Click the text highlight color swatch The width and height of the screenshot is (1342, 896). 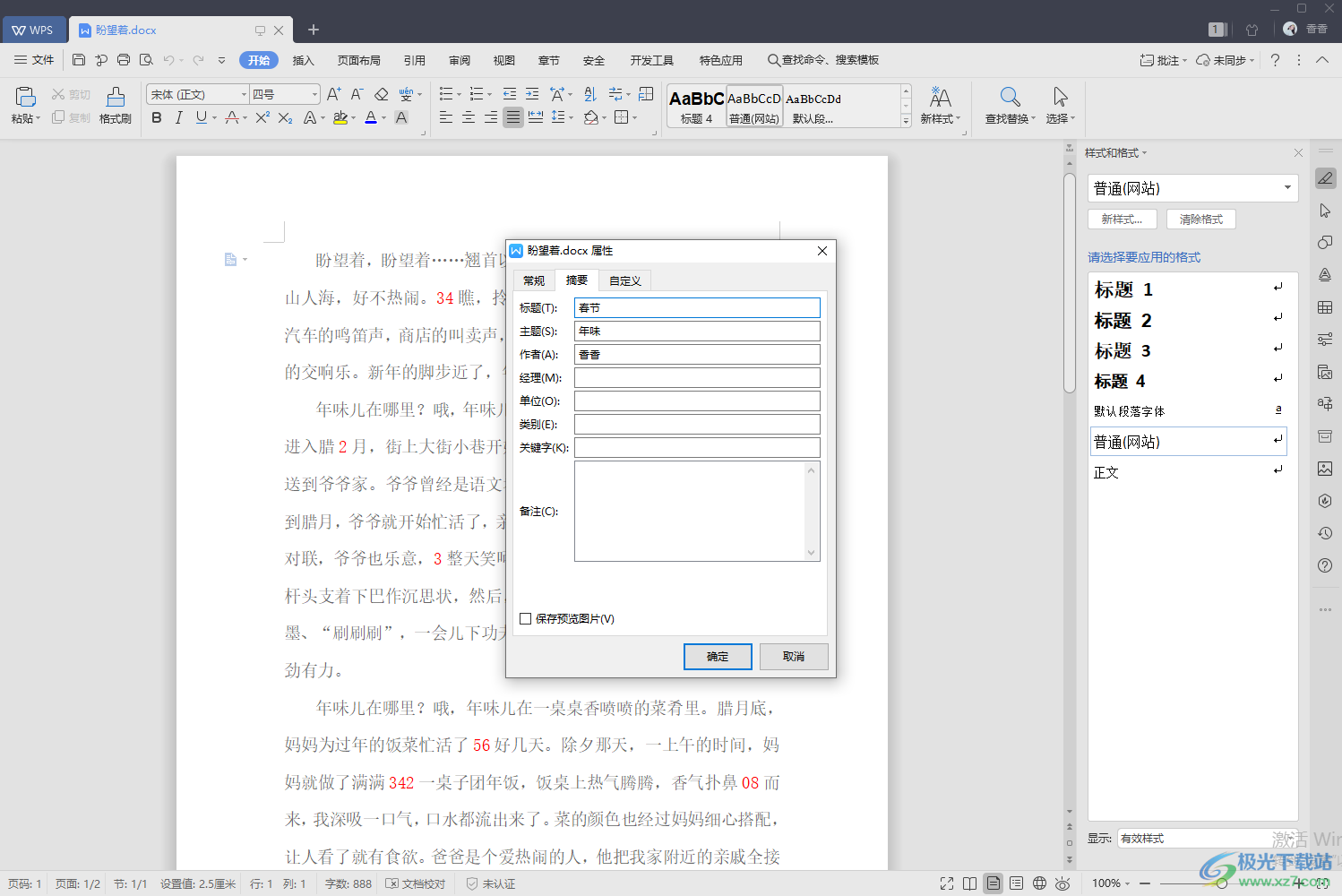point(340,117)
